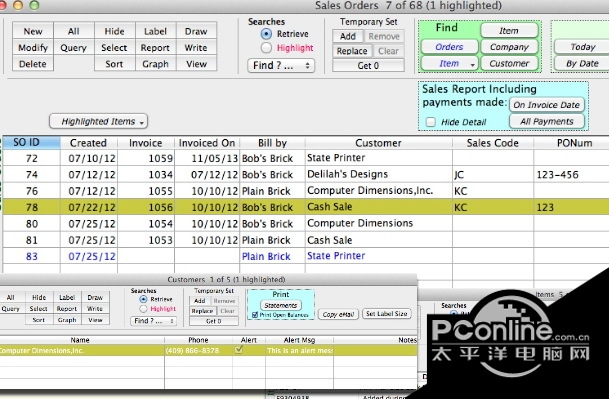Viewport: 609px width, 399px height.
Task: Open the blue Item dropdown under Find
Action: (449, 63)
